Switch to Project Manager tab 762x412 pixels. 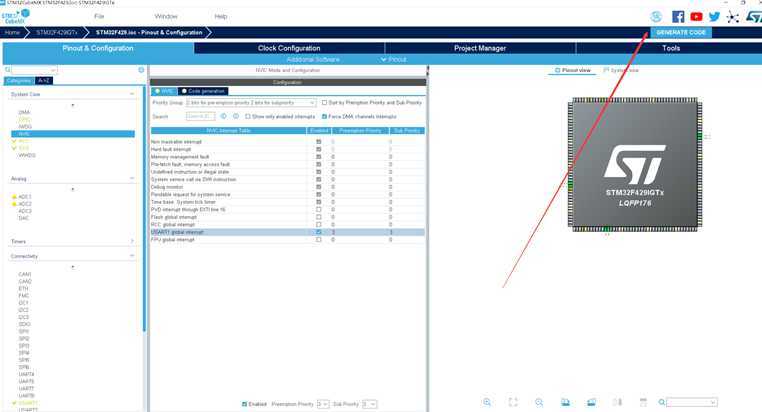point(480,48)
